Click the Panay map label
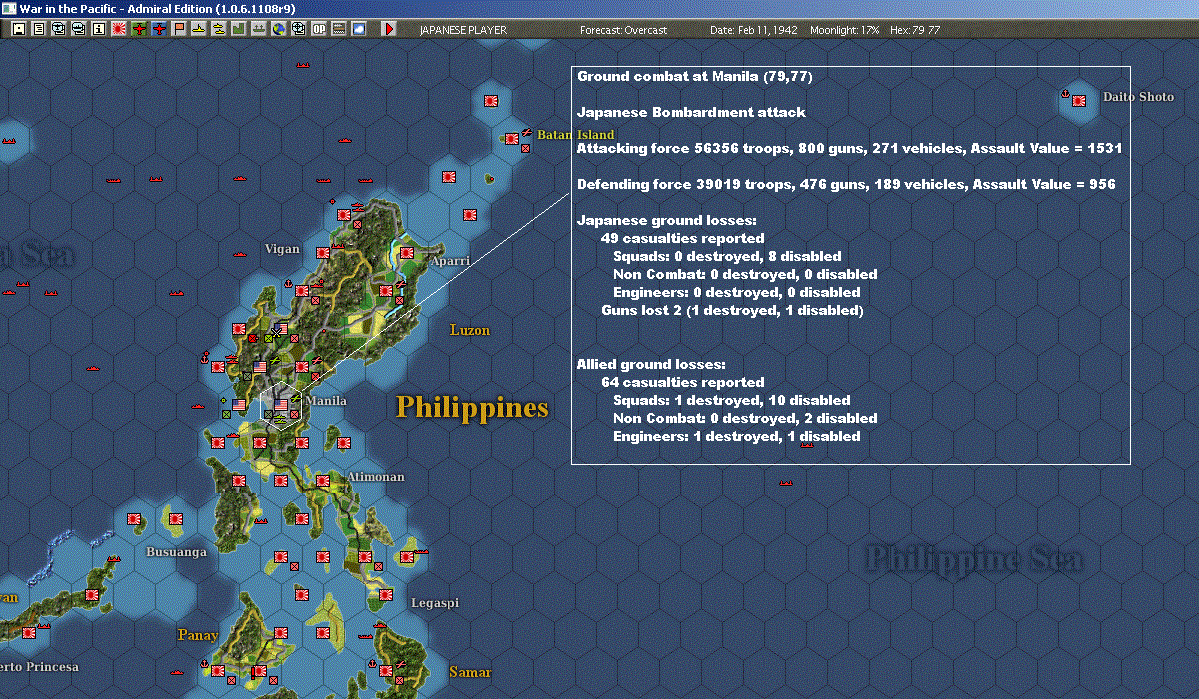Screen dimensions: 1199x699 (198, 635)
